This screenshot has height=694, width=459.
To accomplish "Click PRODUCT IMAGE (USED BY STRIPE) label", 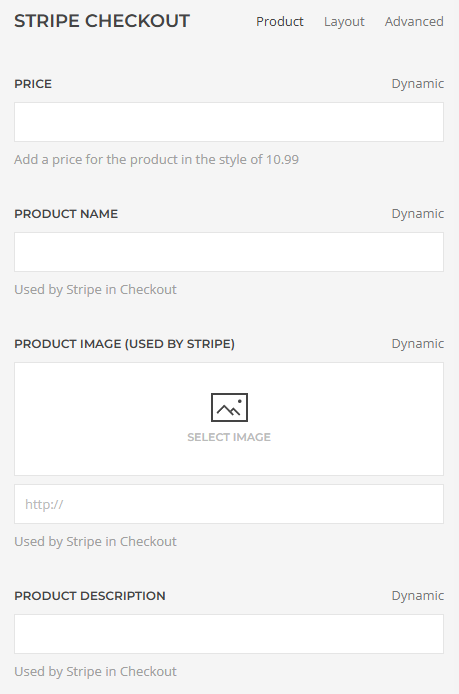I will coord(124,344).
